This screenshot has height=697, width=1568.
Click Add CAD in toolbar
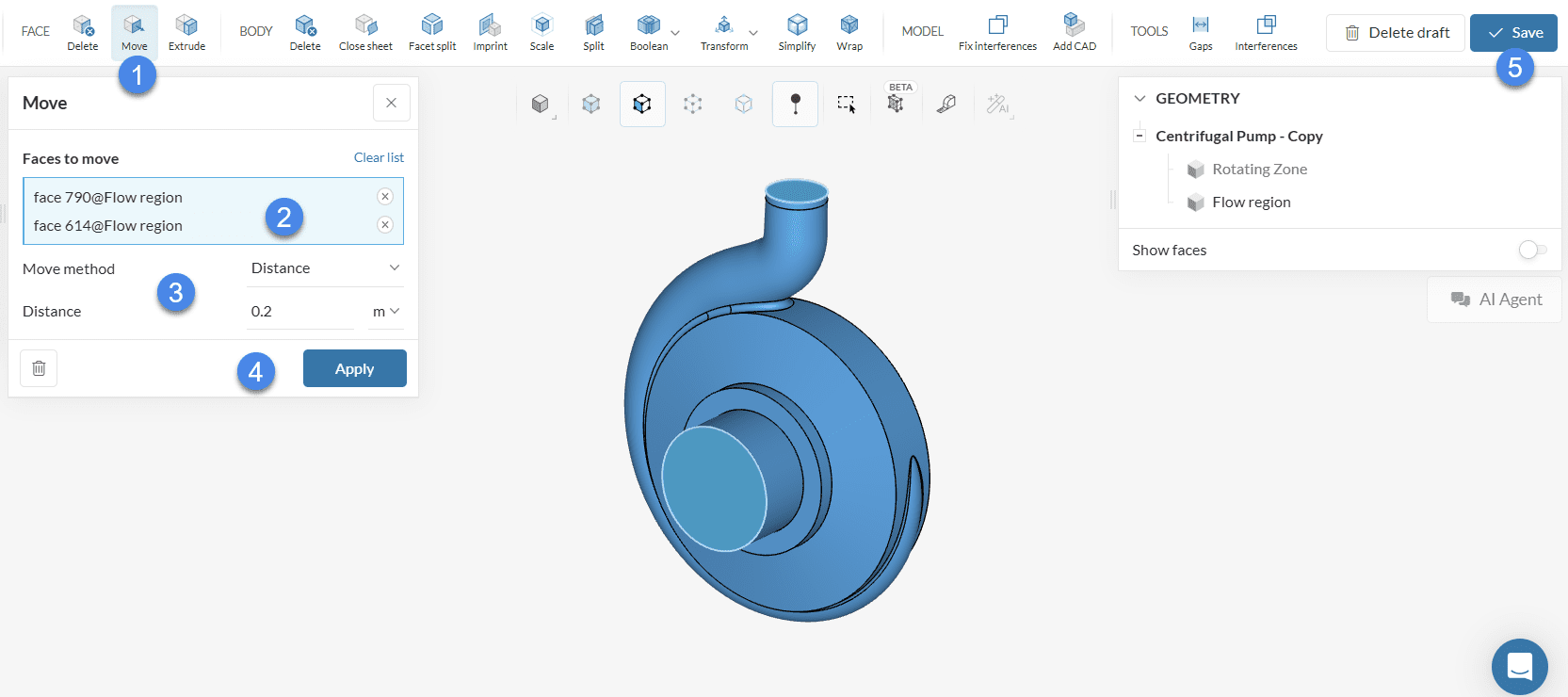point(1074,32)
